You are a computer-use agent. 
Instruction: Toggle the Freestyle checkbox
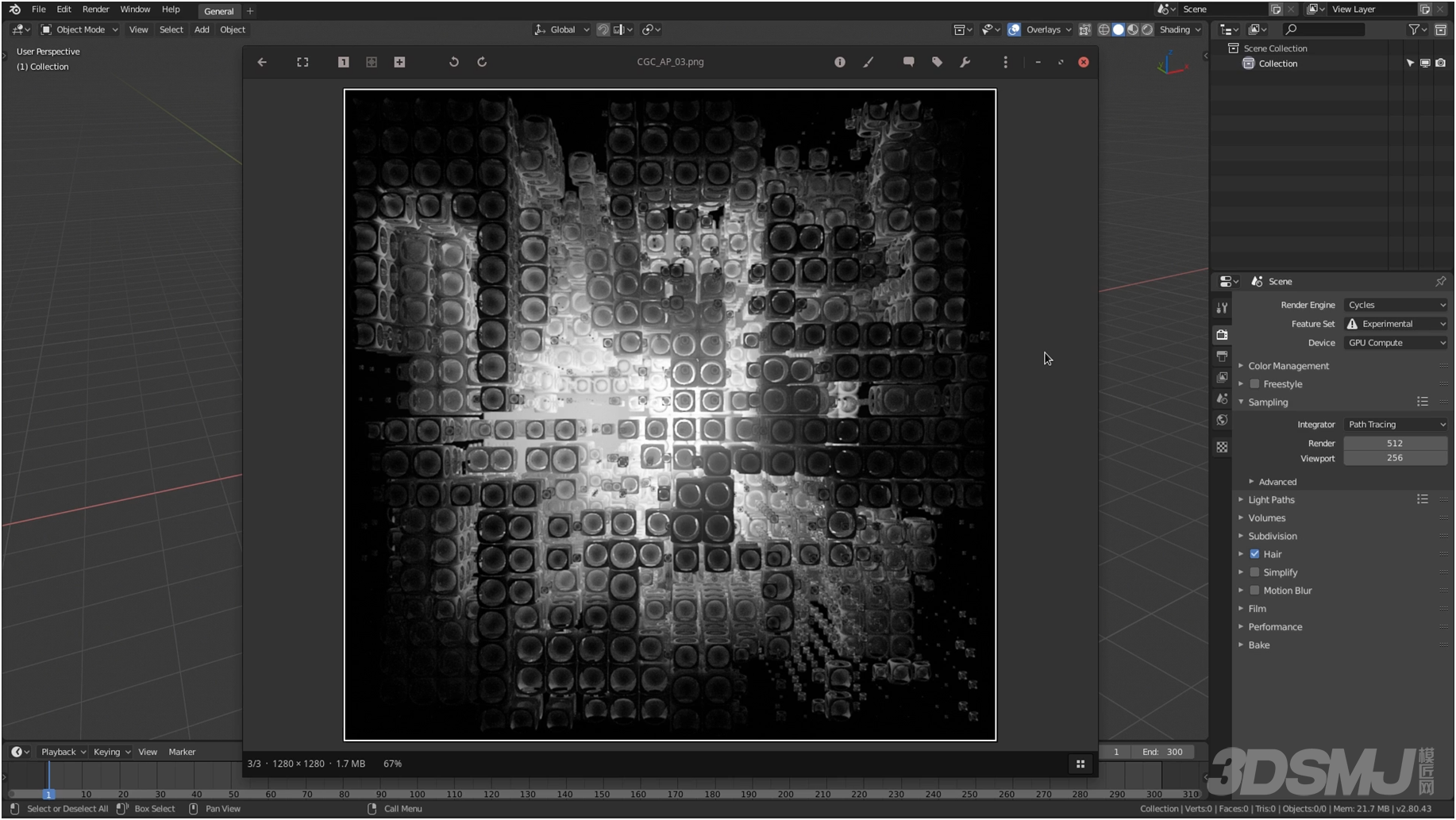pos(1254,384)
